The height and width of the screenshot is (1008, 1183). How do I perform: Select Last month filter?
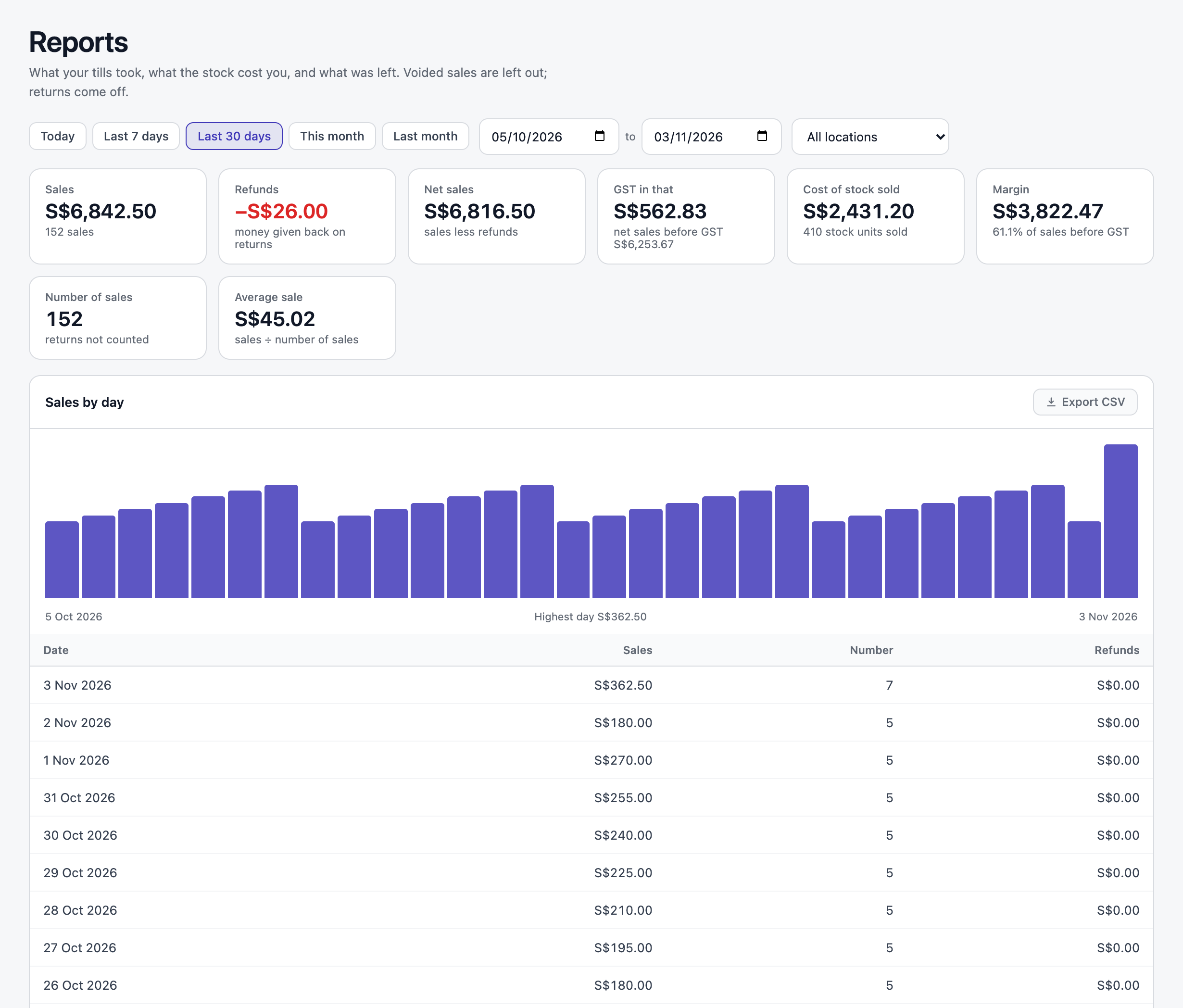[426, 136]
